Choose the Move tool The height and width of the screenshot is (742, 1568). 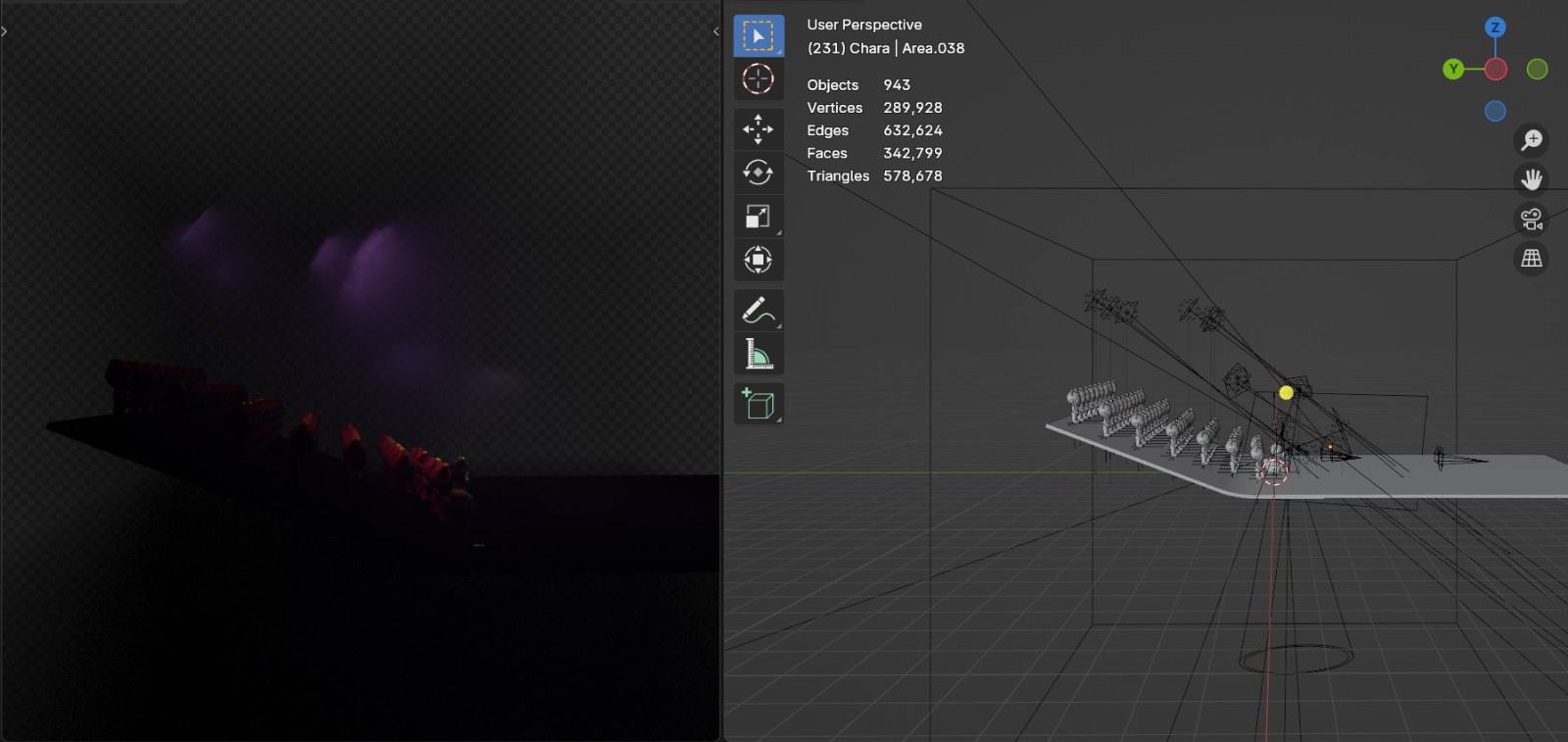point(759,128)
